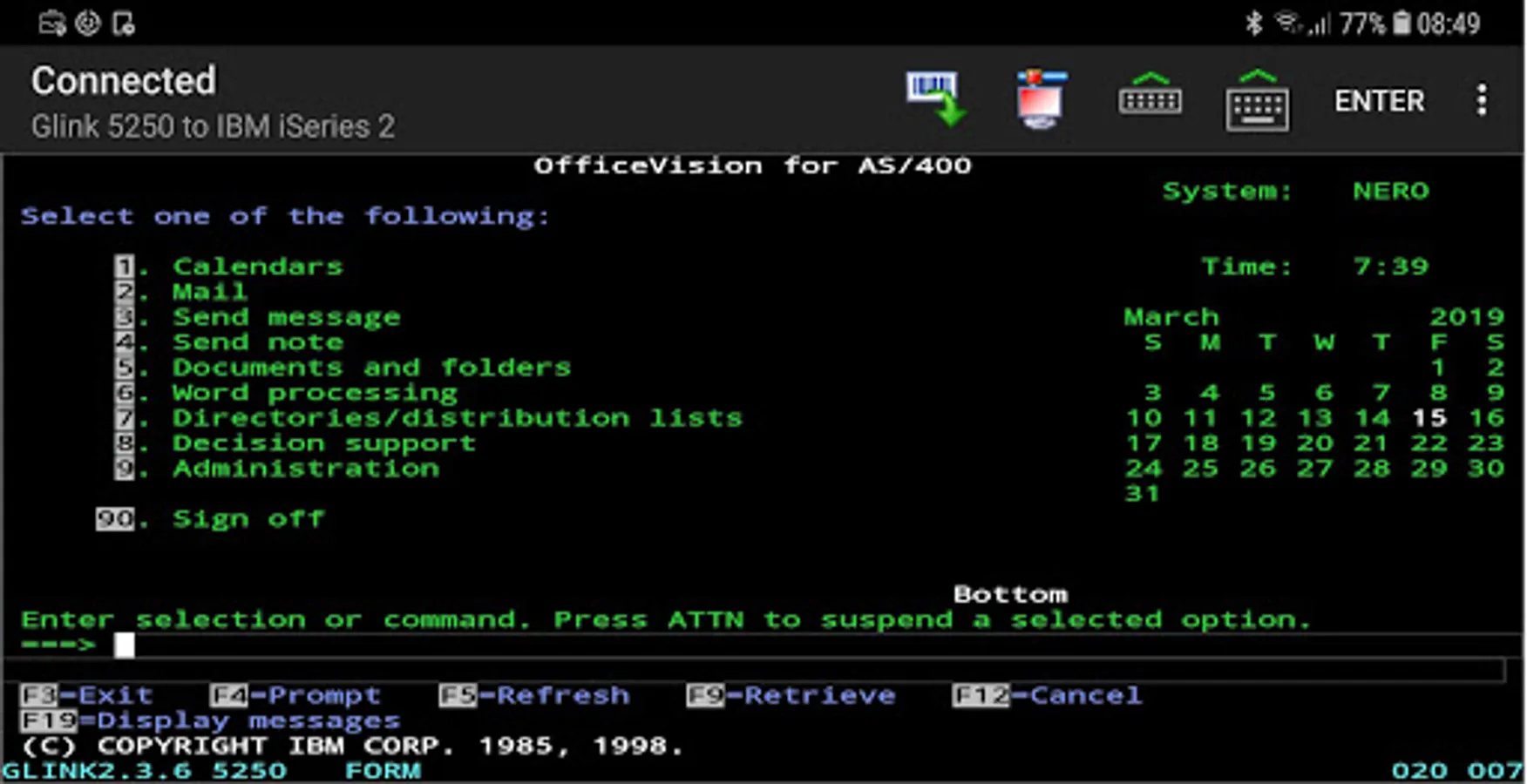Tap the F12=Cancel function key
Screen dimensions: 1527x784
pyautogui.click(x=1048, y=695)
